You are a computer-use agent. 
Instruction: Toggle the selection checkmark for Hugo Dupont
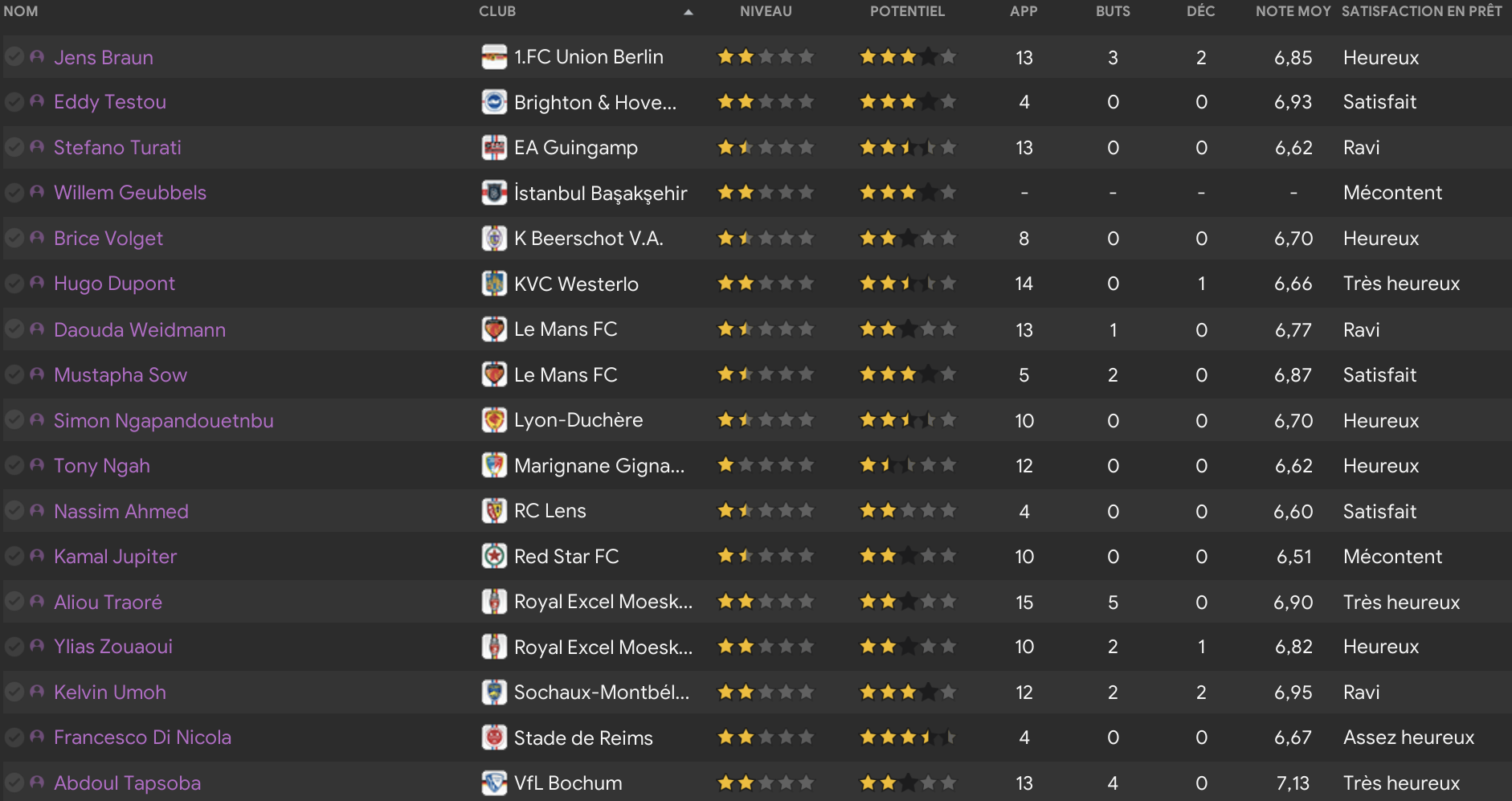click(14, 284)
